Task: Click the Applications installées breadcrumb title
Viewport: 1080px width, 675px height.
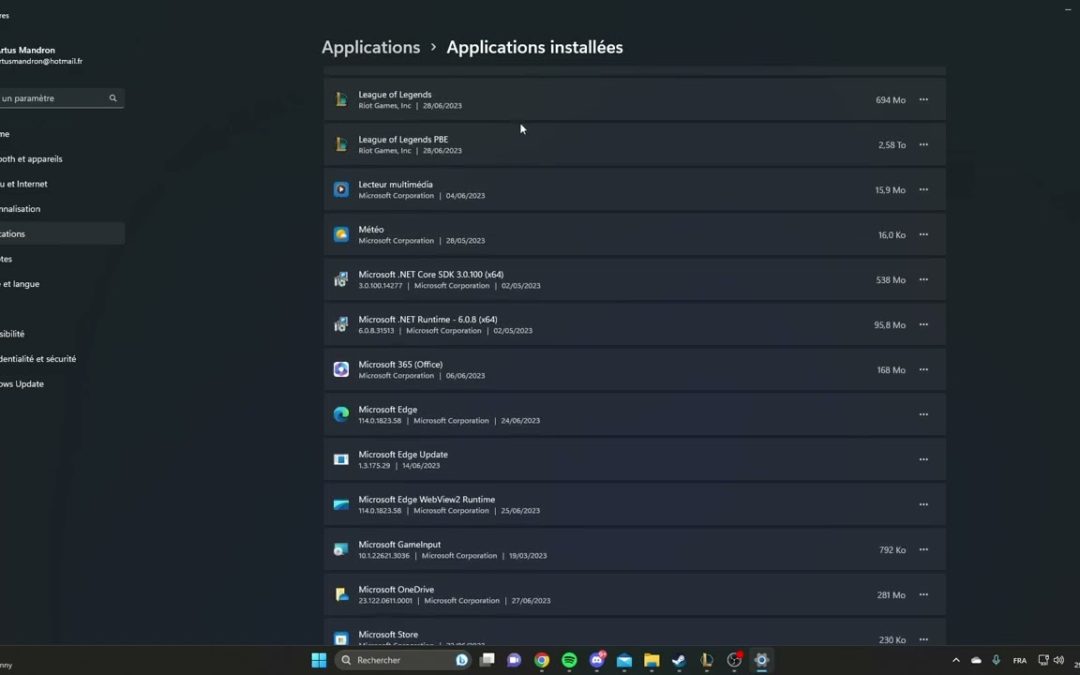Action: coord(534,47)
